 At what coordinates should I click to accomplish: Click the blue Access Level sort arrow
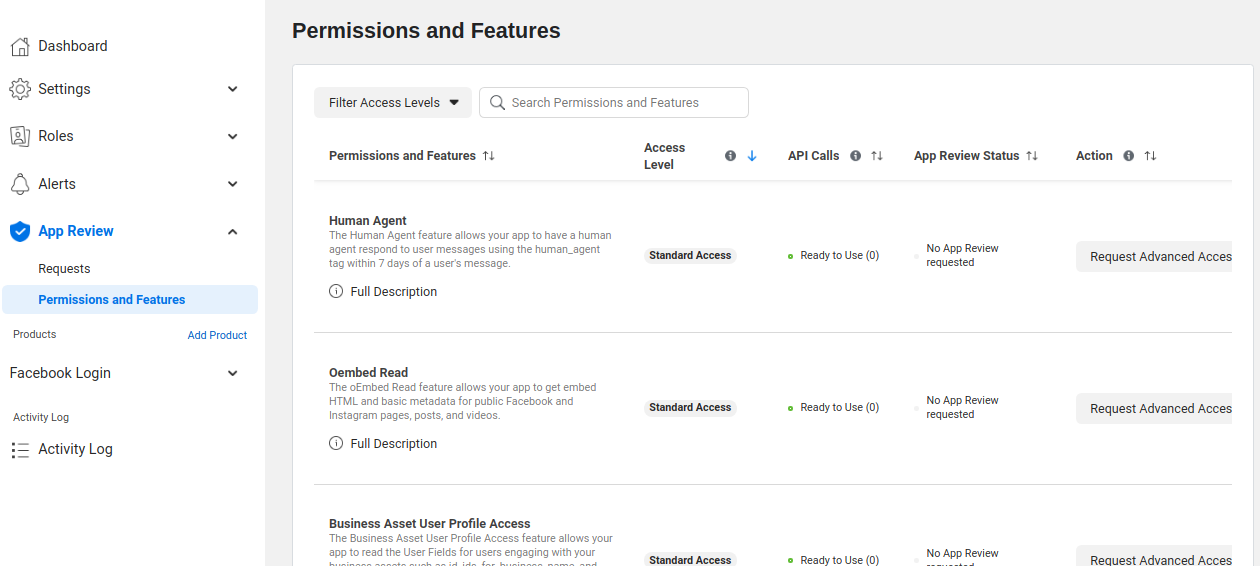pyautogui.click(x=752, y=156)
